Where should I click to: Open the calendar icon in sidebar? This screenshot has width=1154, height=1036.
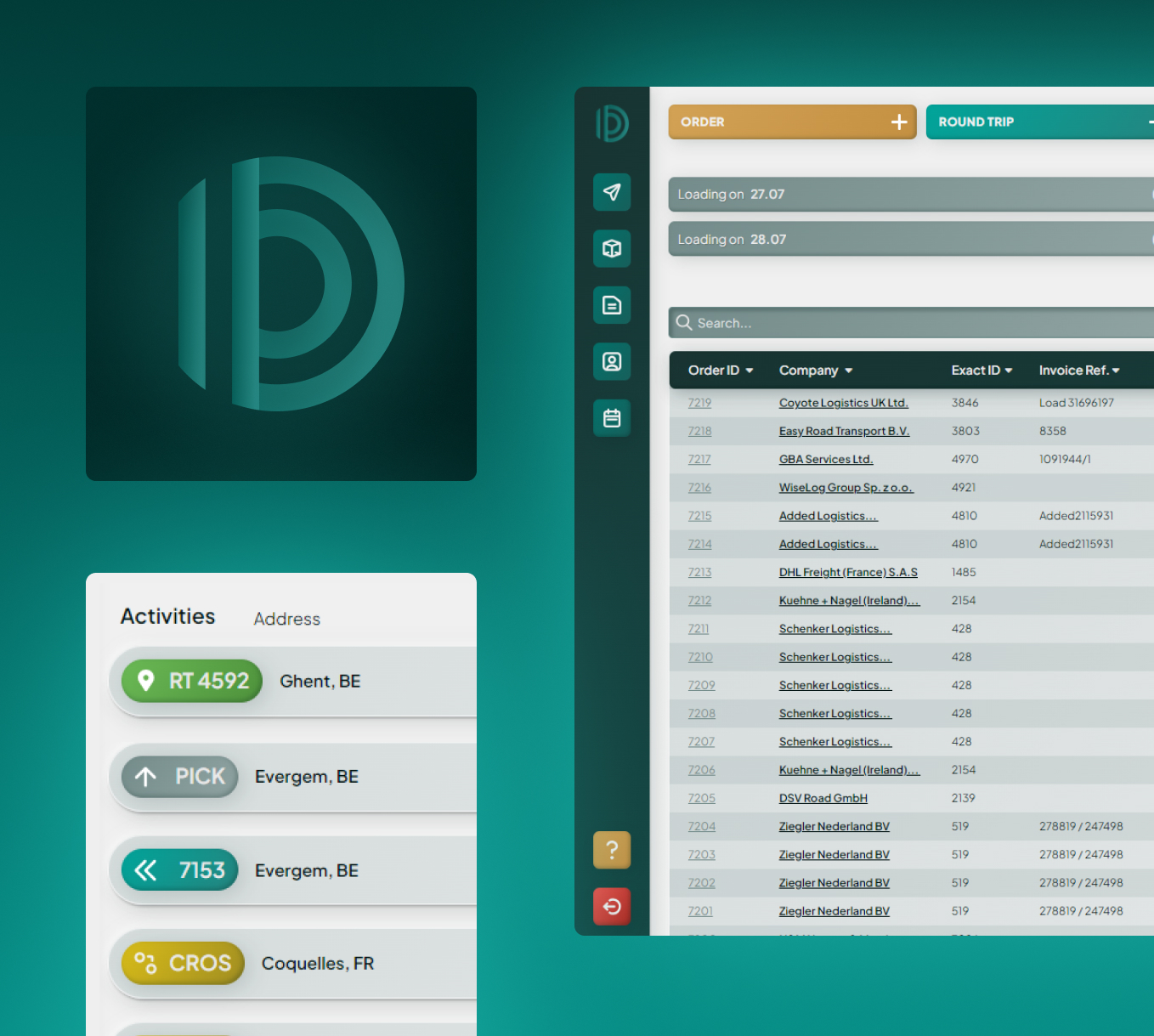click(611, 418)
